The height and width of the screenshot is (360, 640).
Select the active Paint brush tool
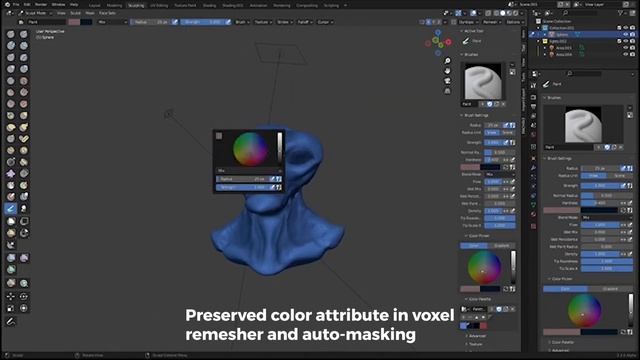point(11,209)
